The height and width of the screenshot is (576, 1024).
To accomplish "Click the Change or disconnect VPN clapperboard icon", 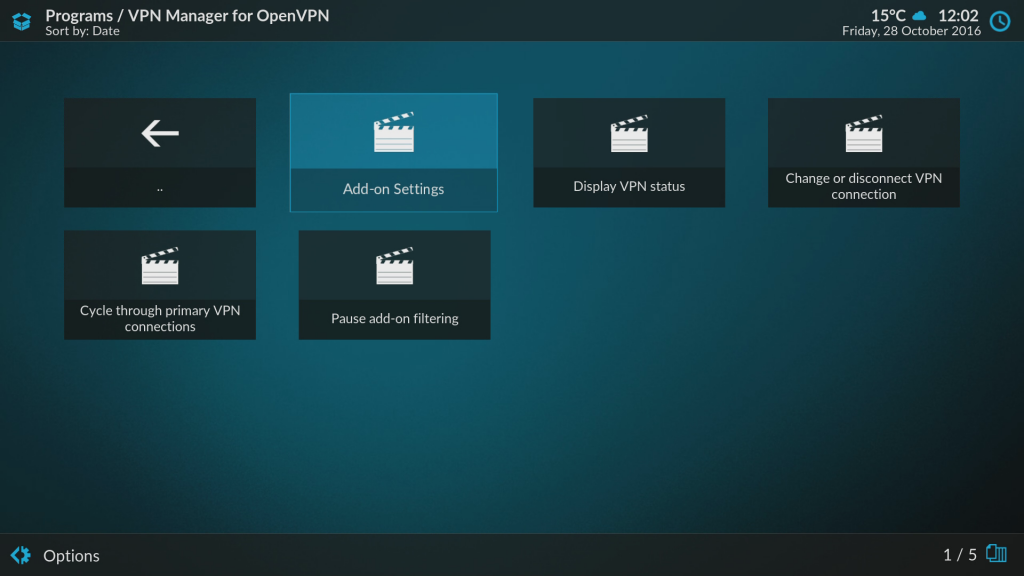I will [863, 134].
